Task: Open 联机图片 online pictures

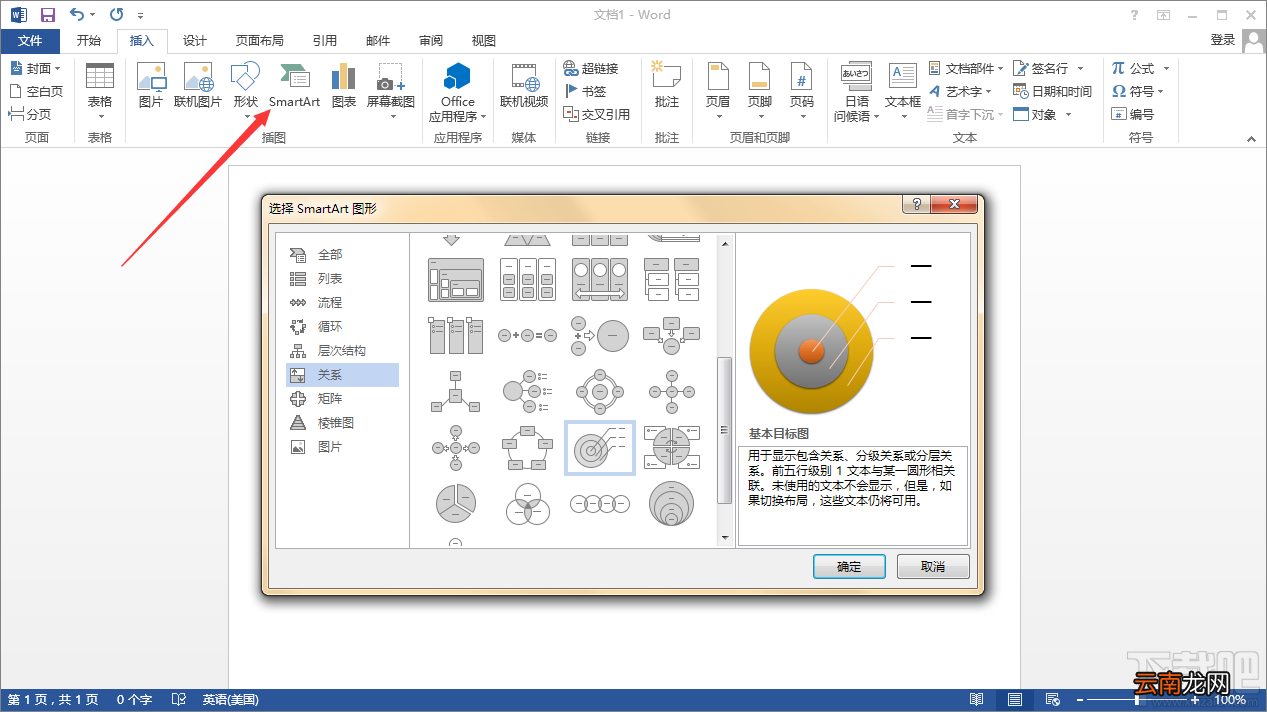Action: coord(198,86)
